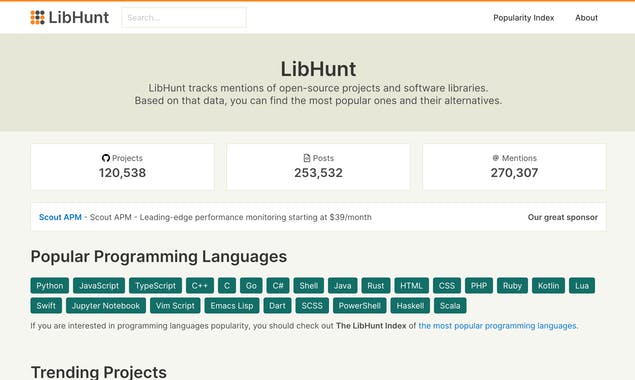Viewport: 635px width, 380px height.
Task: Click the 253,532 posts count
Action: click(x=318, y=173)
